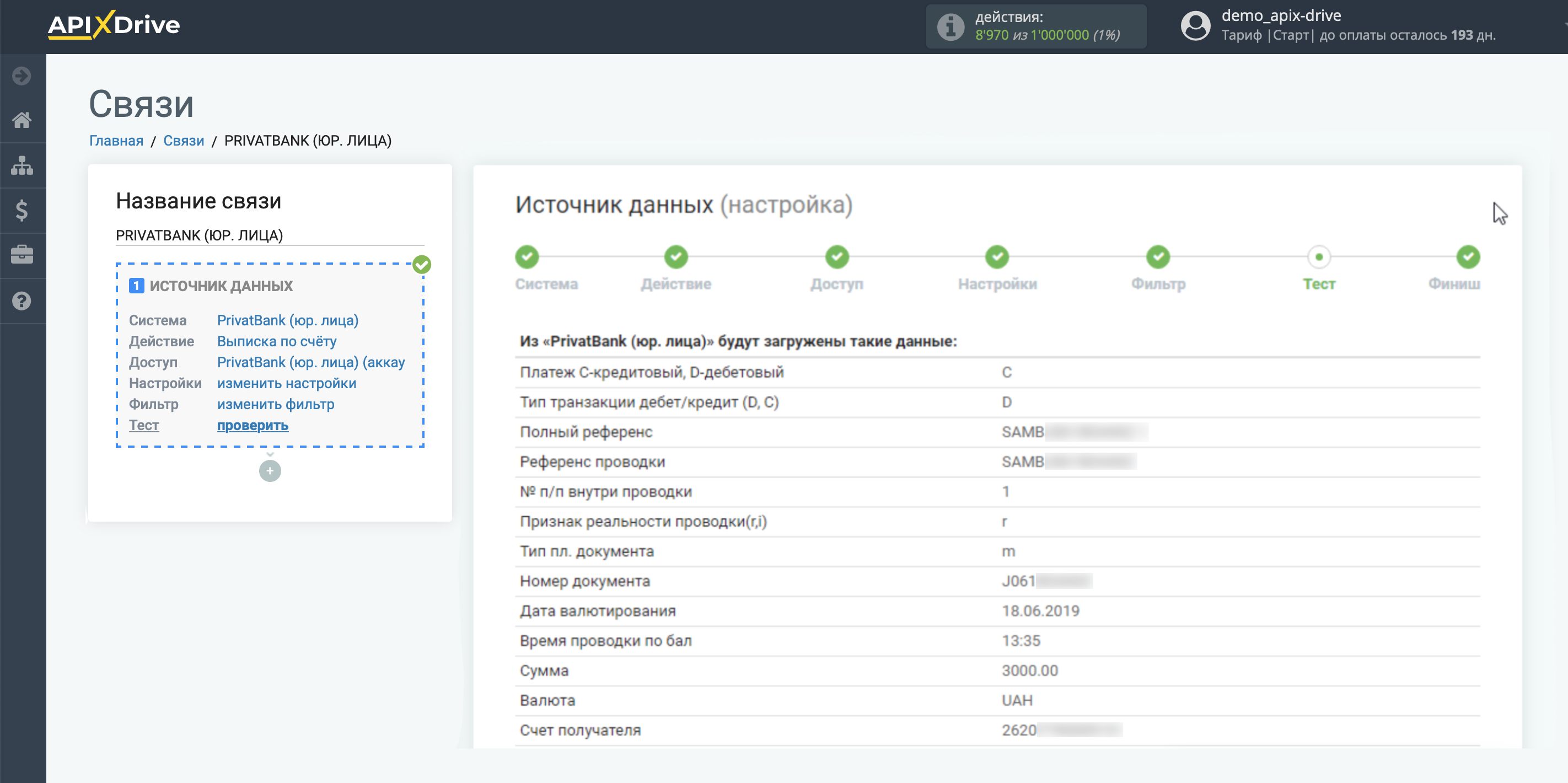Image resolution: width=1568 pixels, height=783 pixels.
Task: Select the № п/п внутри проводки label
Action: pyautogui.click(x=606, y=492)
